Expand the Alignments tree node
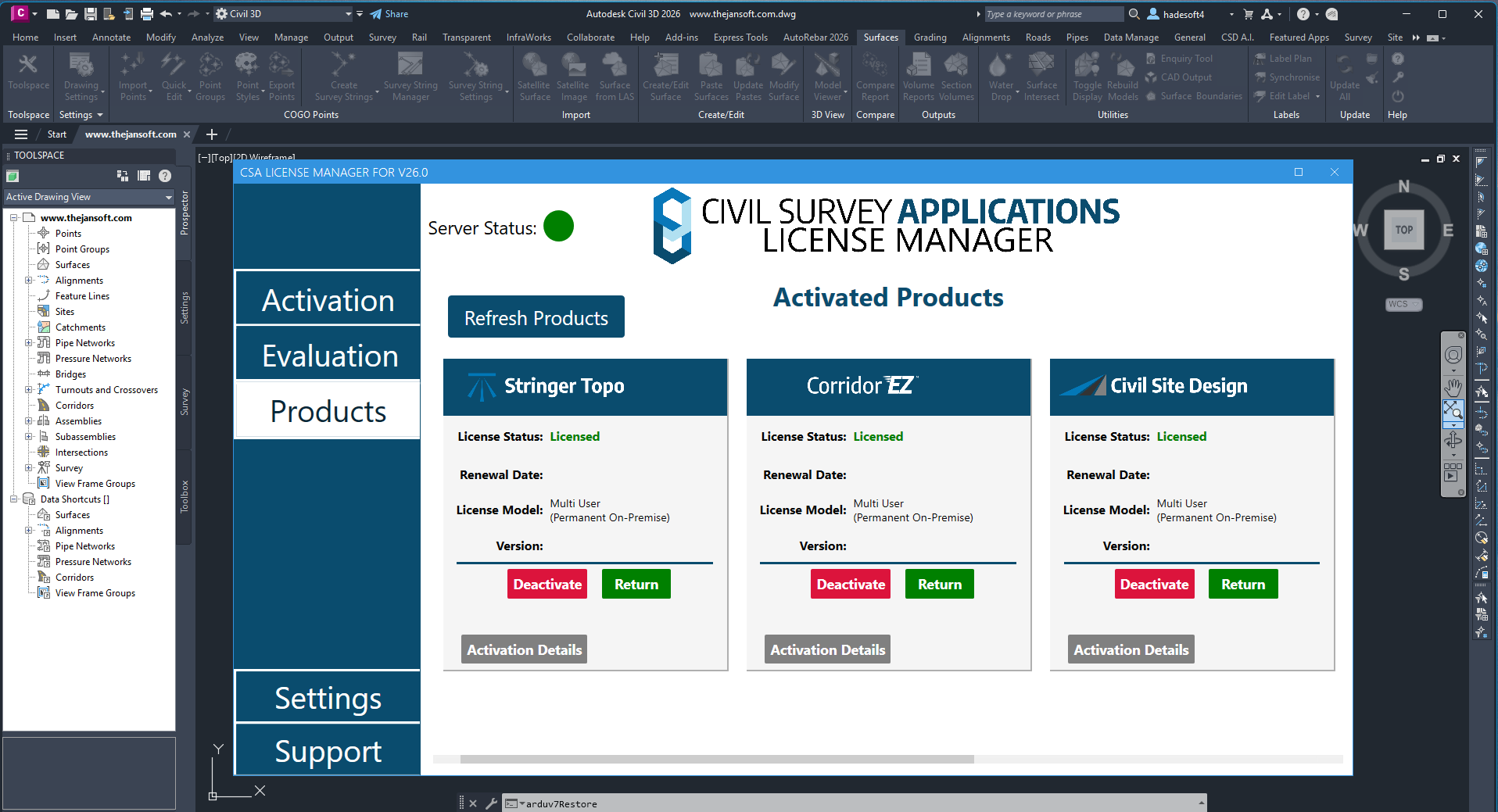 coord(29,280)
